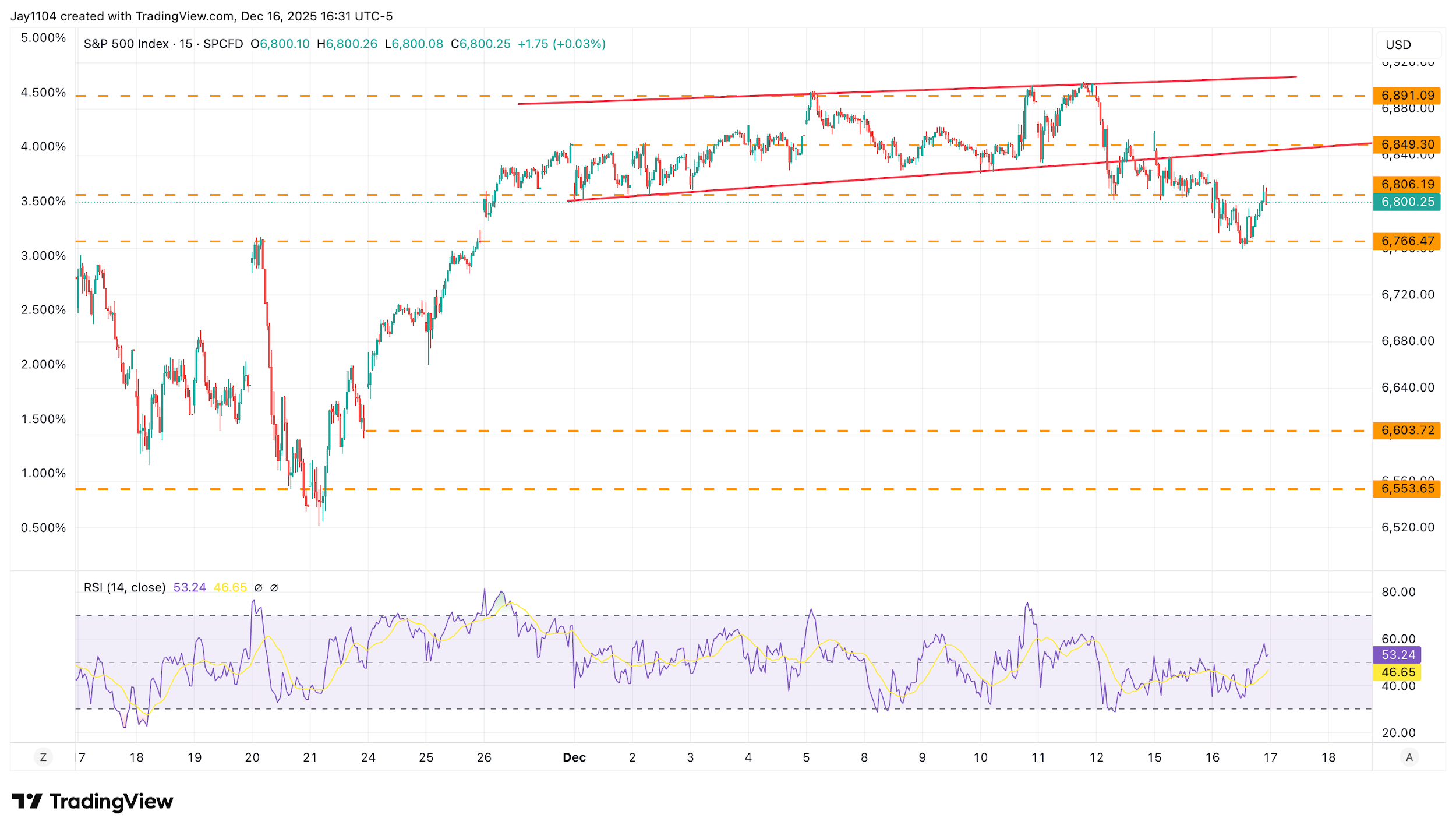
Task: Click the 4.500% label on the left scale
Action: tap(43, 93)
